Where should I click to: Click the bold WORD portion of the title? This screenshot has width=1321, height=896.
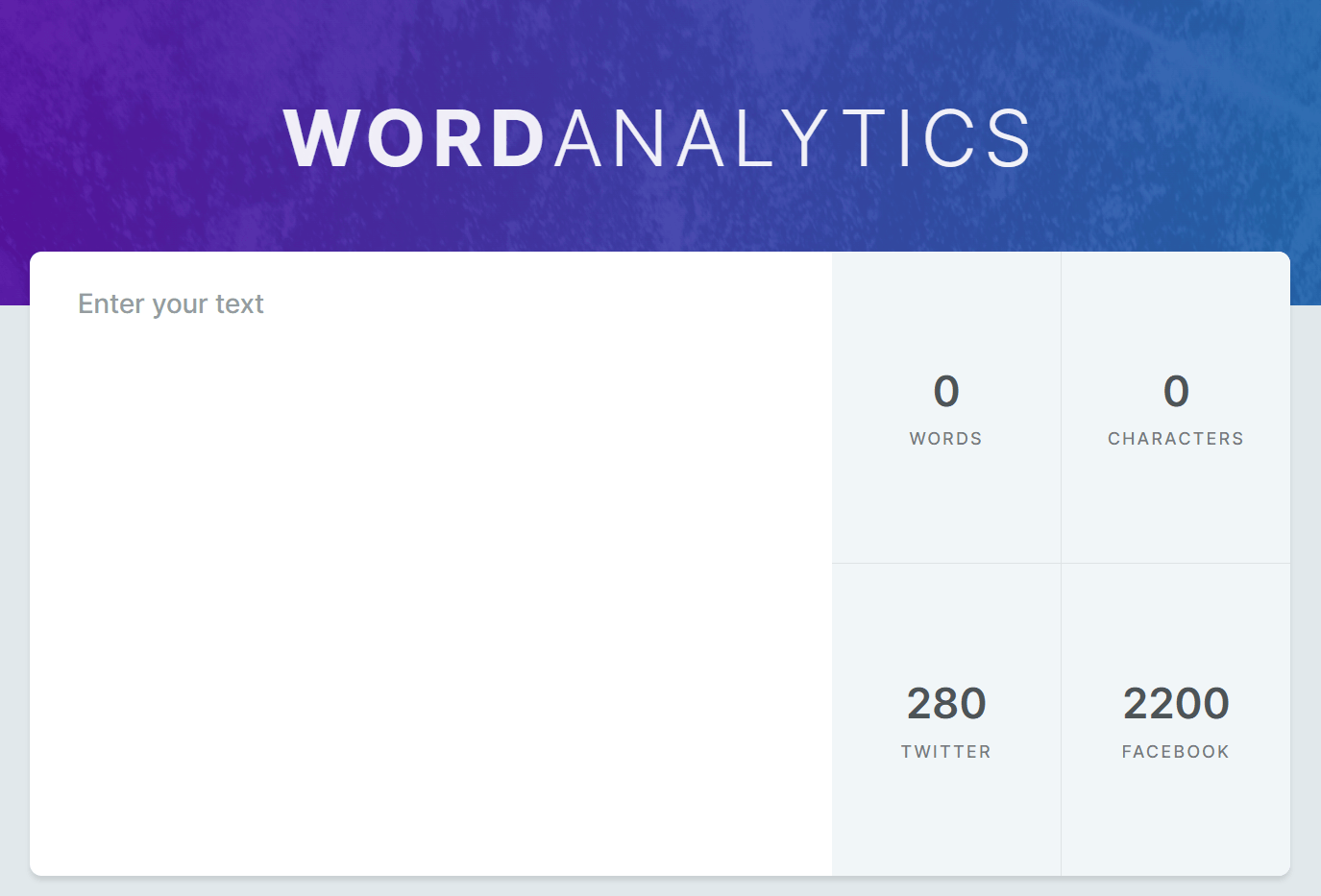pyautogui.click(x=413, y=137)
